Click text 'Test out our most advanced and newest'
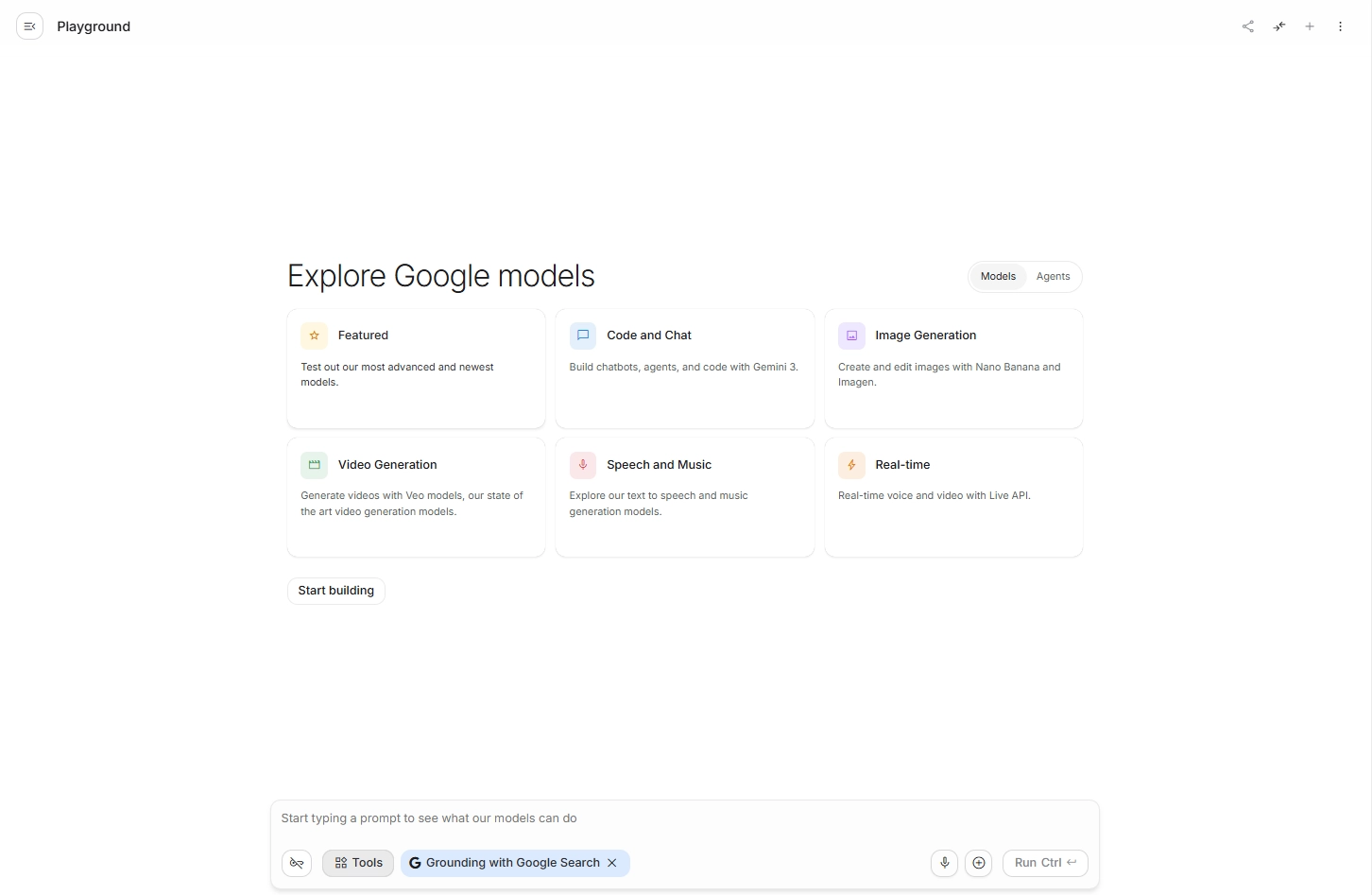The height and width of the screenshot is (895, 1372). click(x=397, y=367)
